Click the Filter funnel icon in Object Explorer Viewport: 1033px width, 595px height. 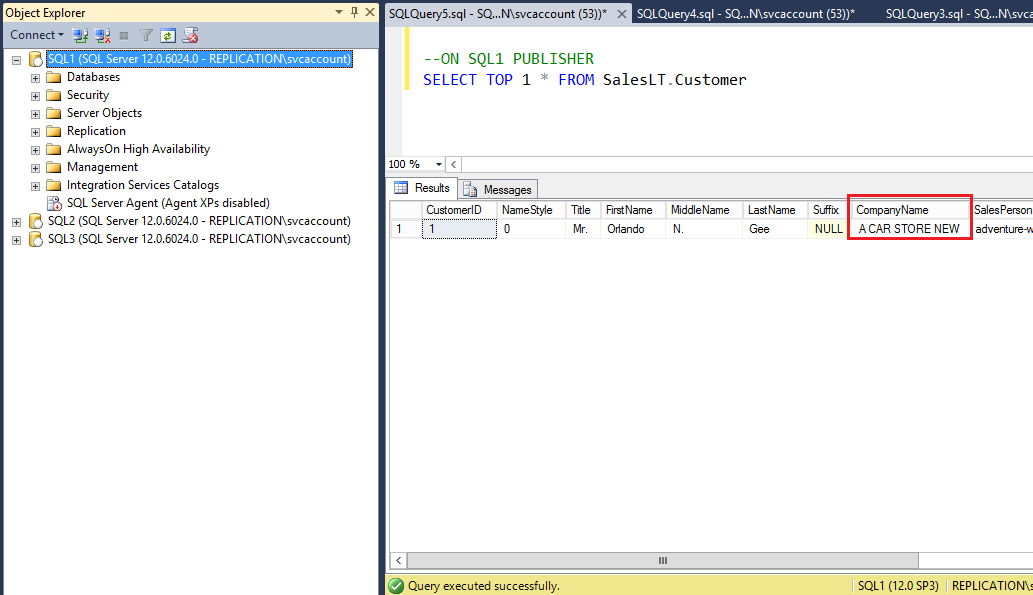pyautogui.click(x=146, y=36)
